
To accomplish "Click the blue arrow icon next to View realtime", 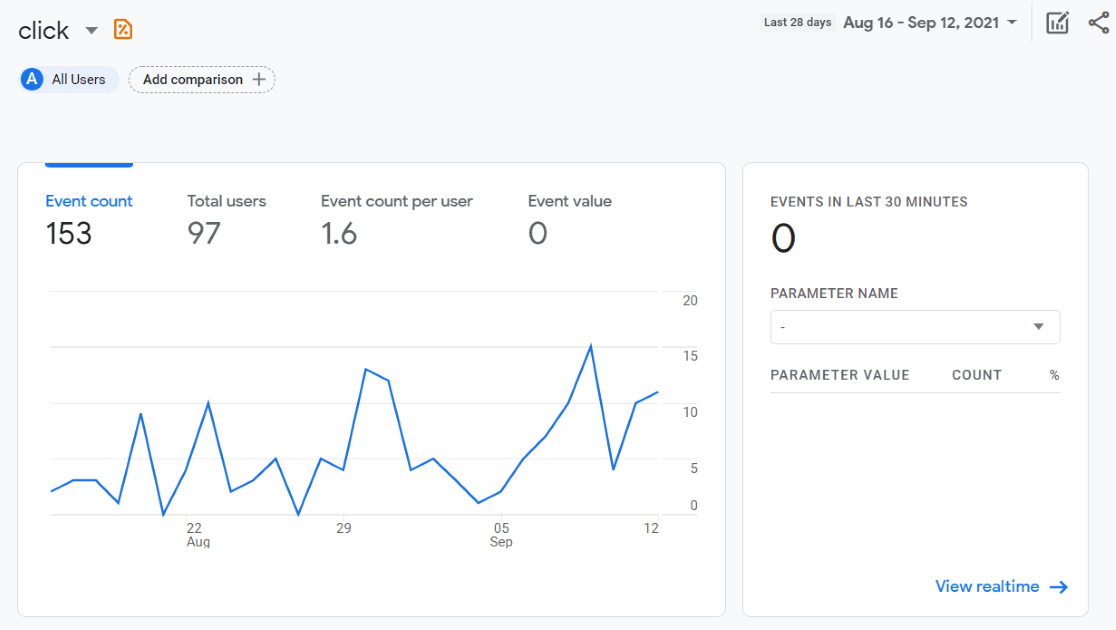I will (x=1059, y=587).
